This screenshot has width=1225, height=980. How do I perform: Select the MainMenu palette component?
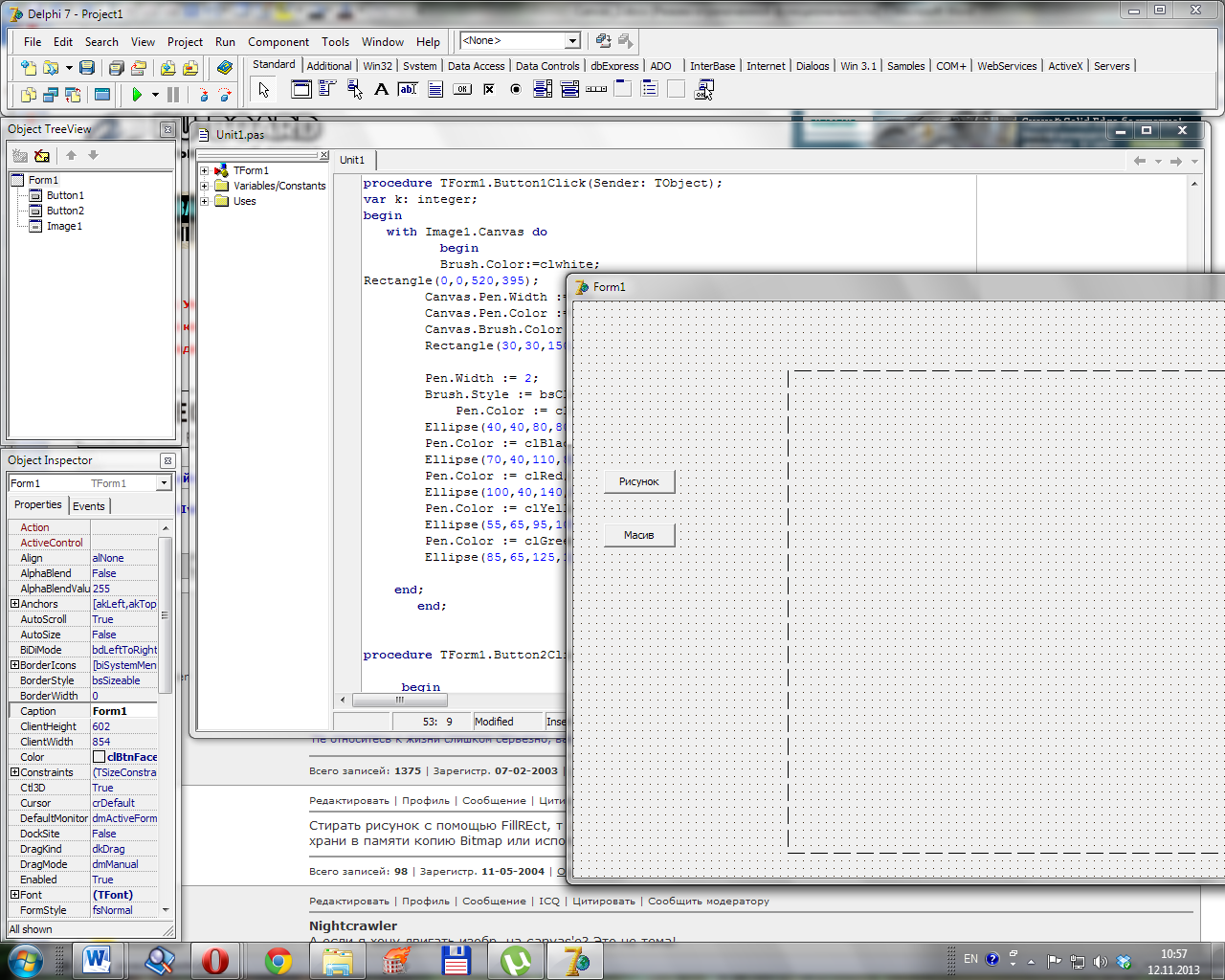327,89
